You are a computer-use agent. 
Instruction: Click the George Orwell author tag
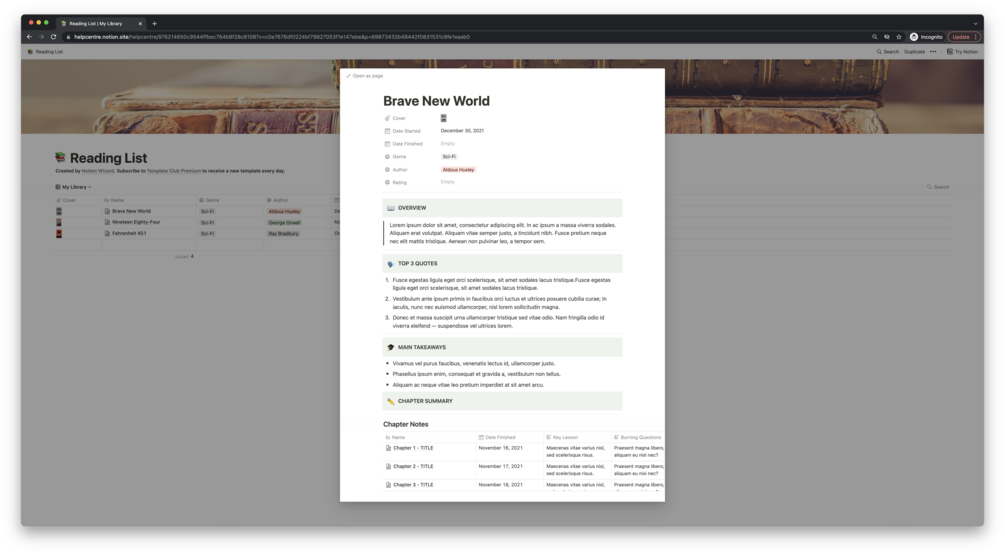[x=284, y=222]
